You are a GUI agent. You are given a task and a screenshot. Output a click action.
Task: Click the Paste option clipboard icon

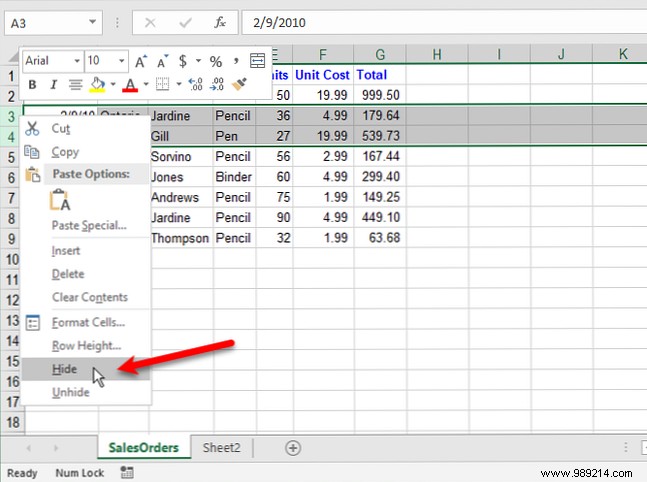(60, 200)
